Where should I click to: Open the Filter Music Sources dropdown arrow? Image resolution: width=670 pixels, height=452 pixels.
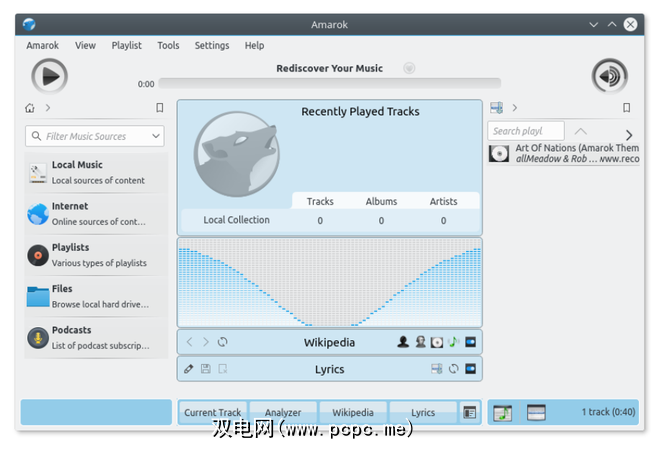[156, 136]
